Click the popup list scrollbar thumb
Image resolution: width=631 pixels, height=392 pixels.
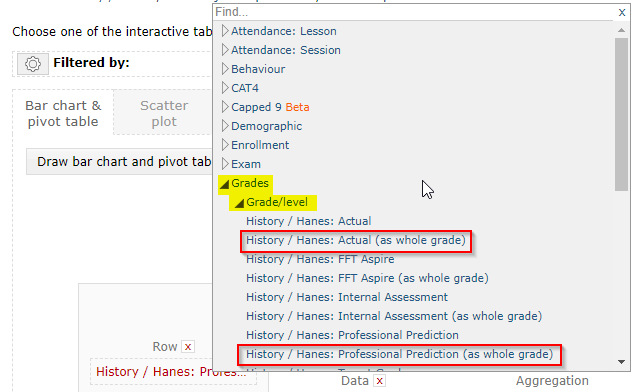(x=621, y=114)
